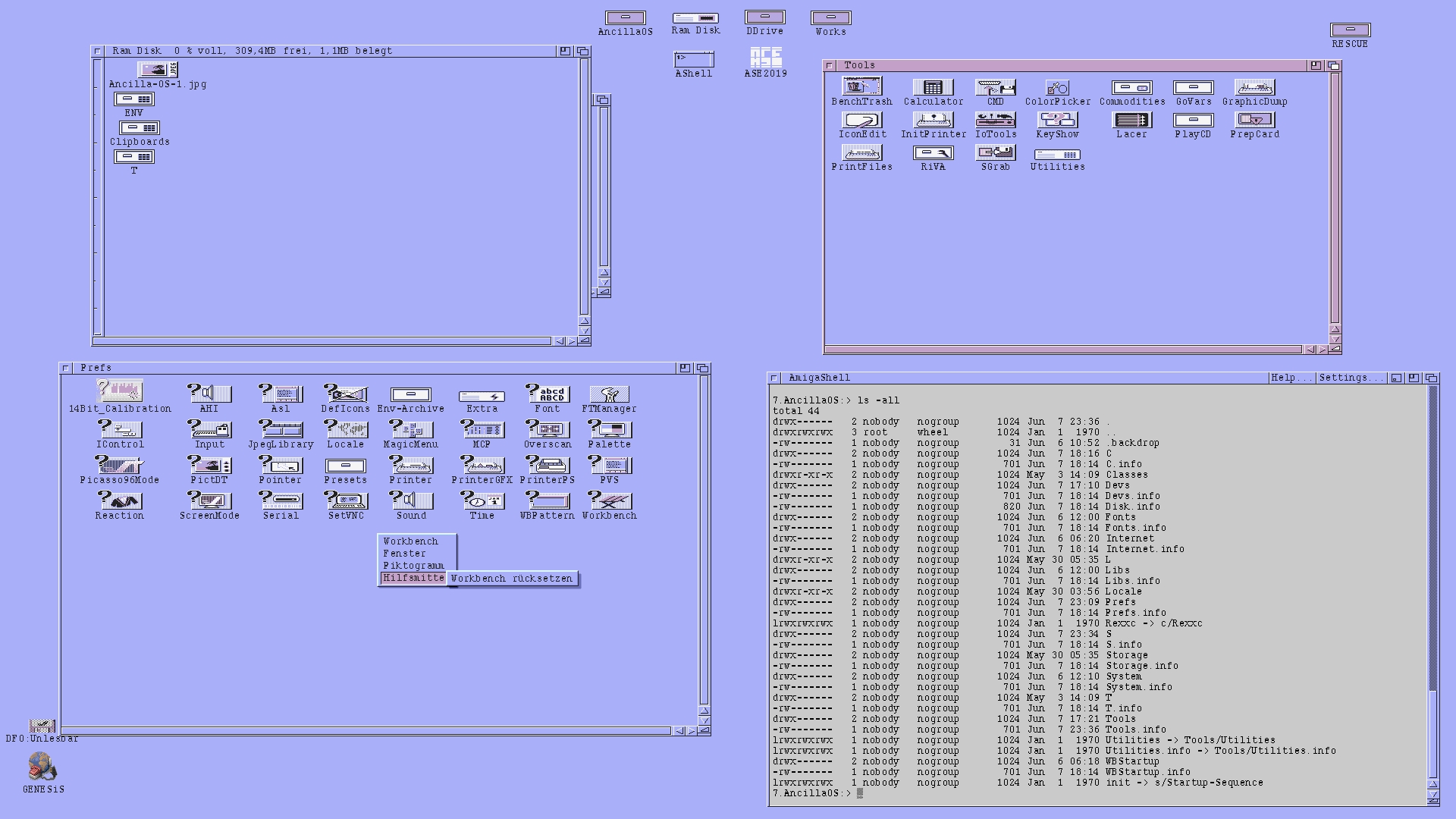Open the Palette preferences icon
This screenshot has width=1456, height=819.
pos(609,429)
